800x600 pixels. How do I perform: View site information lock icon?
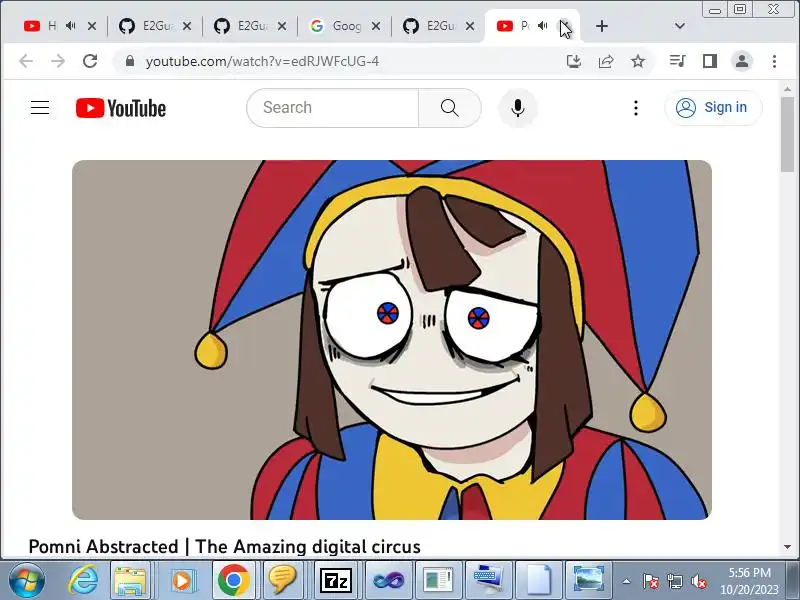tap(130, 61)
